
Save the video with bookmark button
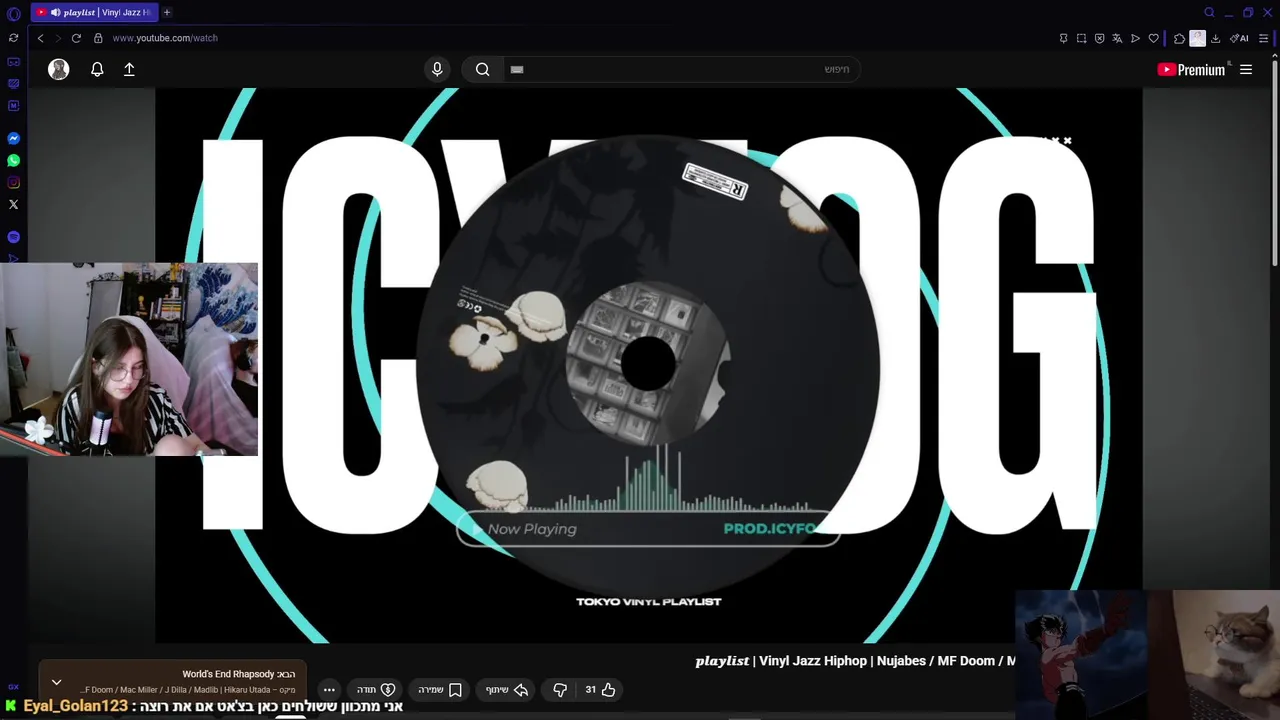(440, 689)
